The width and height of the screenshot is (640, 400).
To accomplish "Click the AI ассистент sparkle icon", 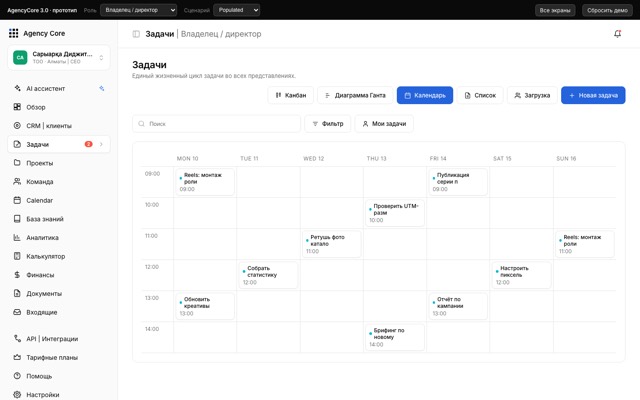I will (17, 88).
